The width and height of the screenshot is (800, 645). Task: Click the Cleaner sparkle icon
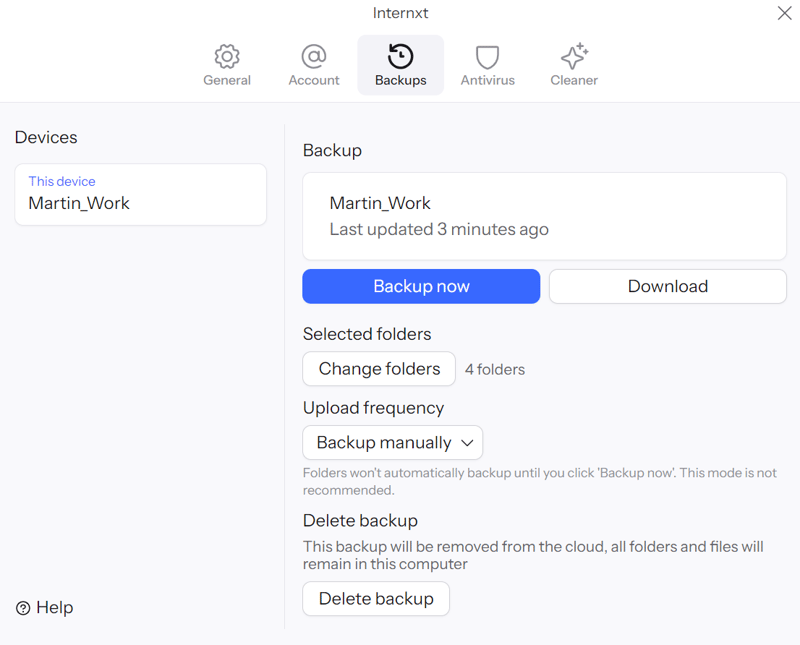574,56
